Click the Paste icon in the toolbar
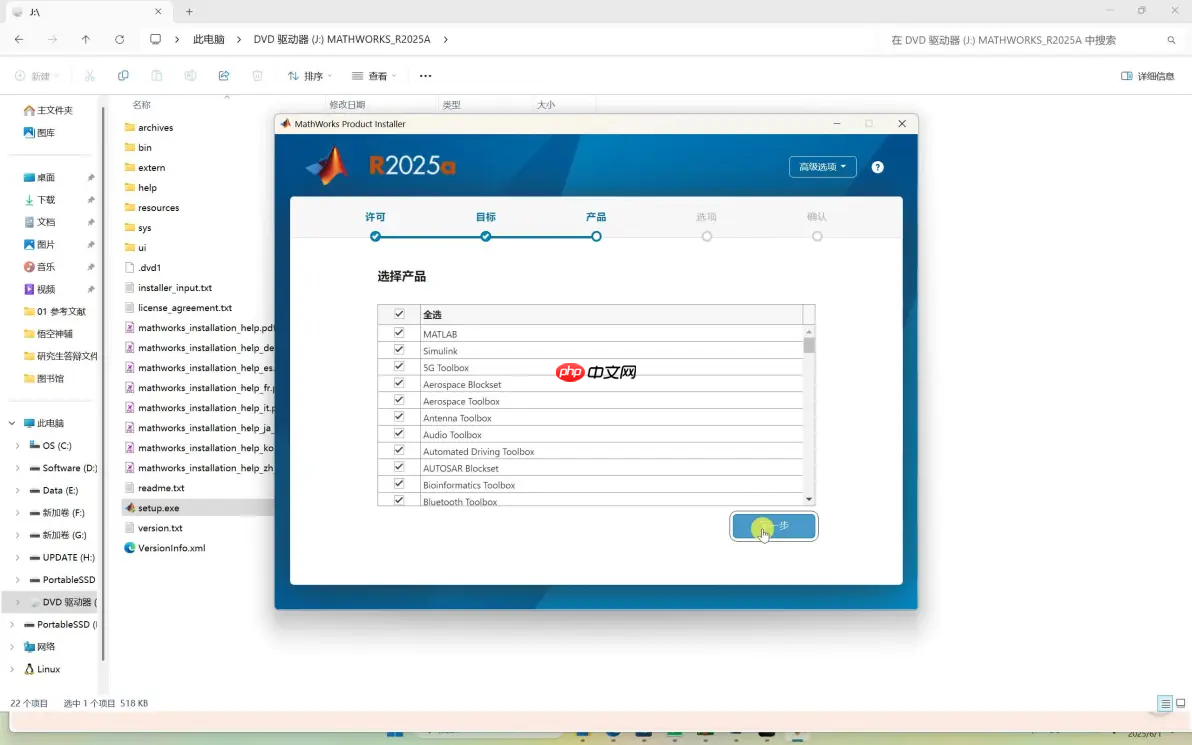Viewport: 1192px width, 745px height. tap(157, 75)
